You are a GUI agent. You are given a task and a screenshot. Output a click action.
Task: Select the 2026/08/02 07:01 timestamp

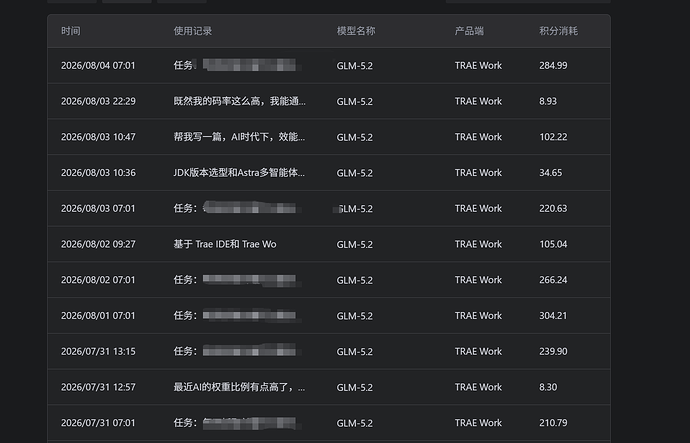[98, 280]
